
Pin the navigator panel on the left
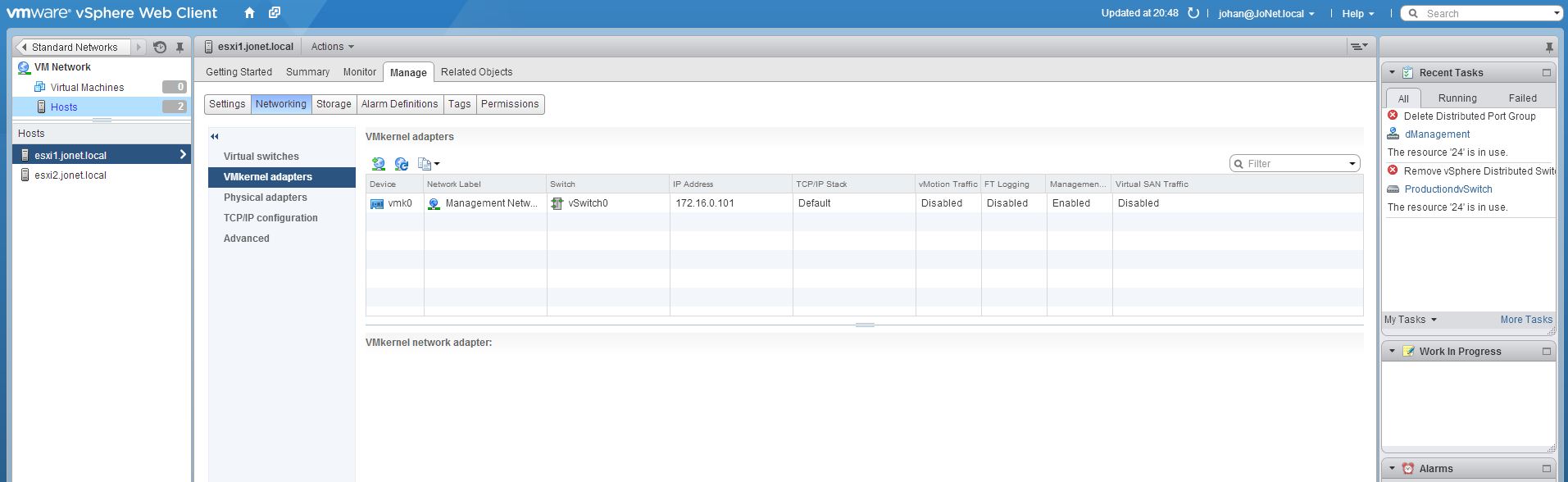pyautogui.click(x=180, y=48)
